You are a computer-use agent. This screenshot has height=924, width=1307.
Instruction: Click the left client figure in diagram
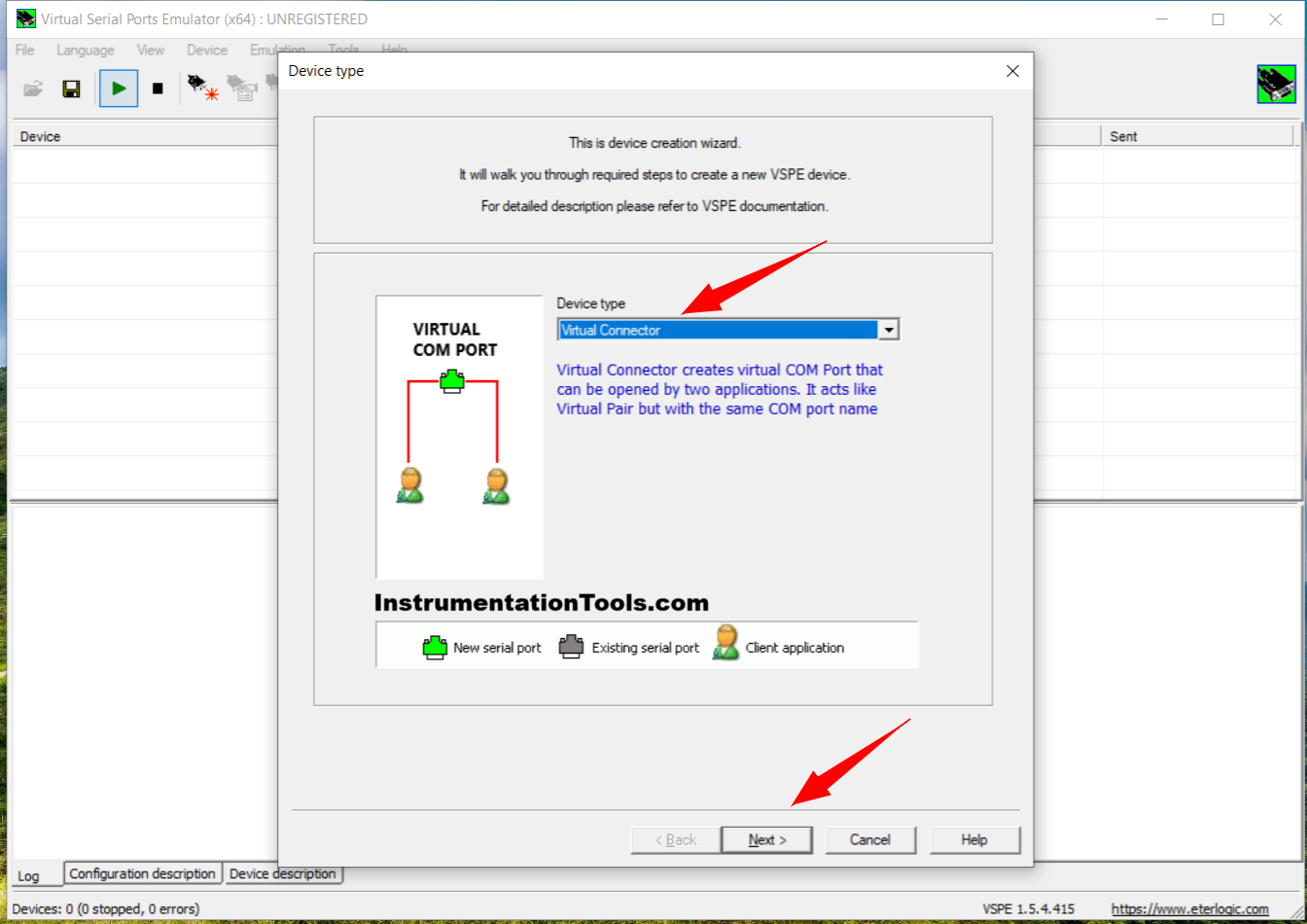click(x=409, y=484)
